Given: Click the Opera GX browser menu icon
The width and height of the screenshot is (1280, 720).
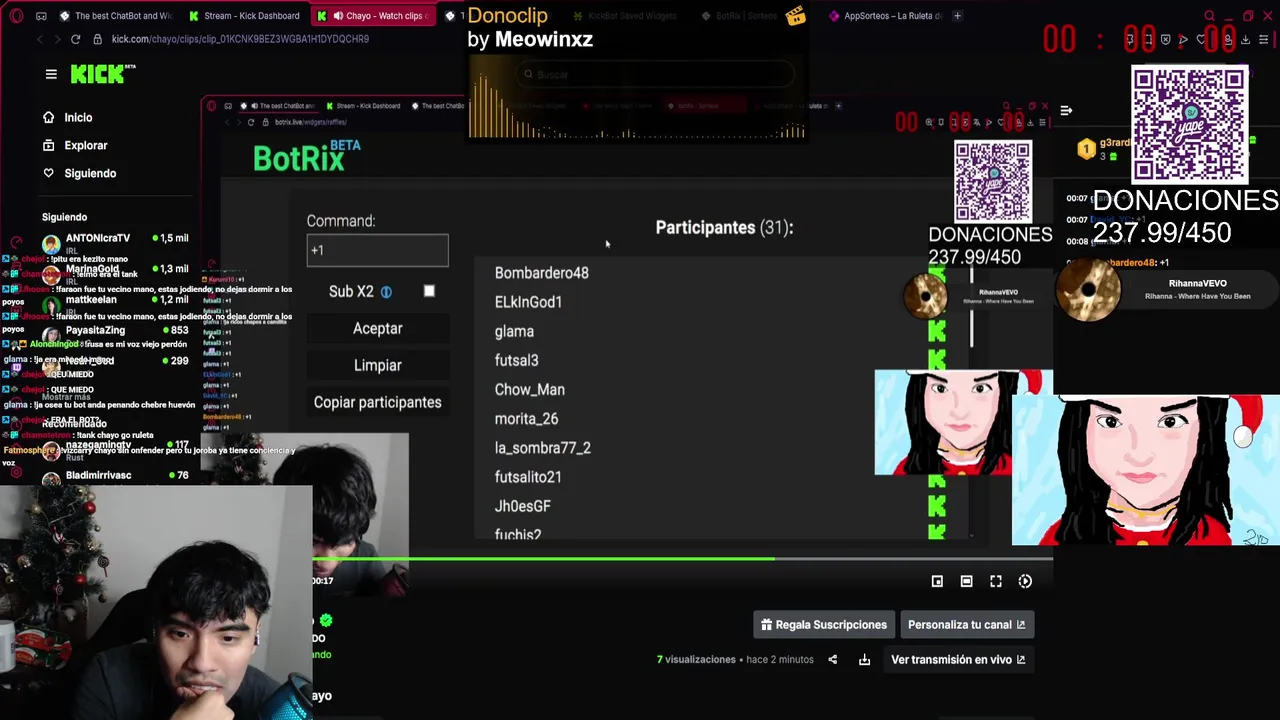Looking at the screenshot, I should 16,16.
